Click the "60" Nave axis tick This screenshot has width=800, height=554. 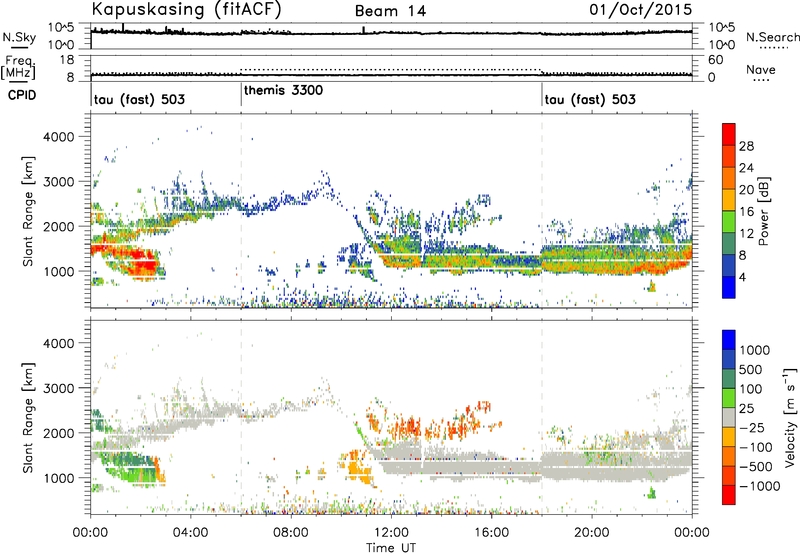point(715,60)
